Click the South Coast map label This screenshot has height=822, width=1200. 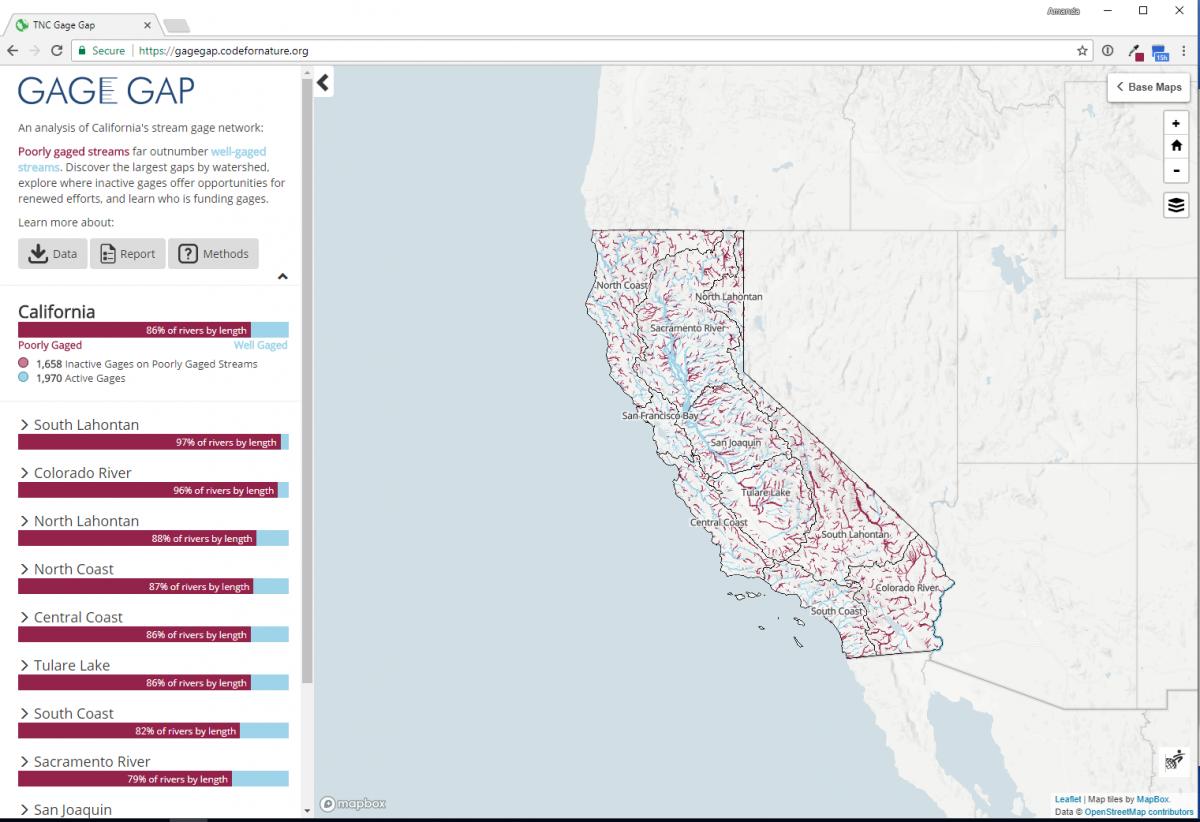tap(837, 611)
